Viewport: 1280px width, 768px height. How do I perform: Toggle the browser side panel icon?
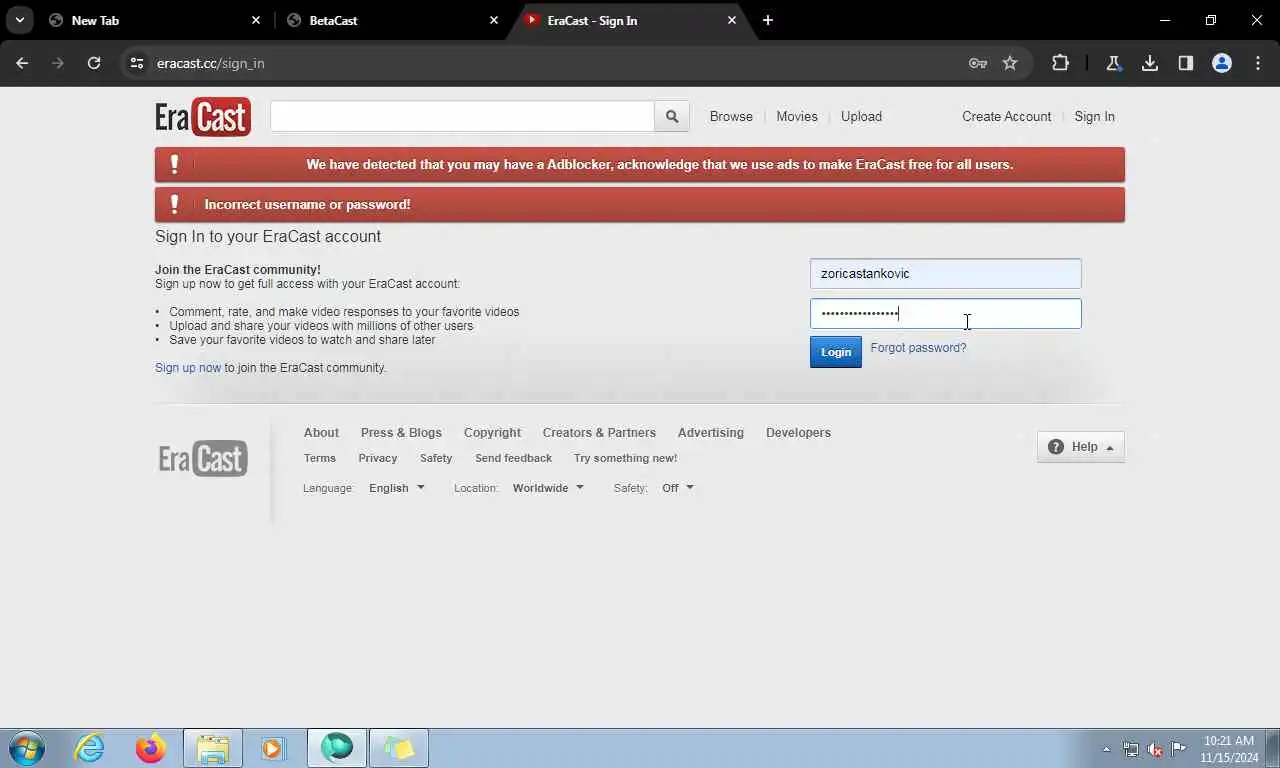pos(1186,63)
